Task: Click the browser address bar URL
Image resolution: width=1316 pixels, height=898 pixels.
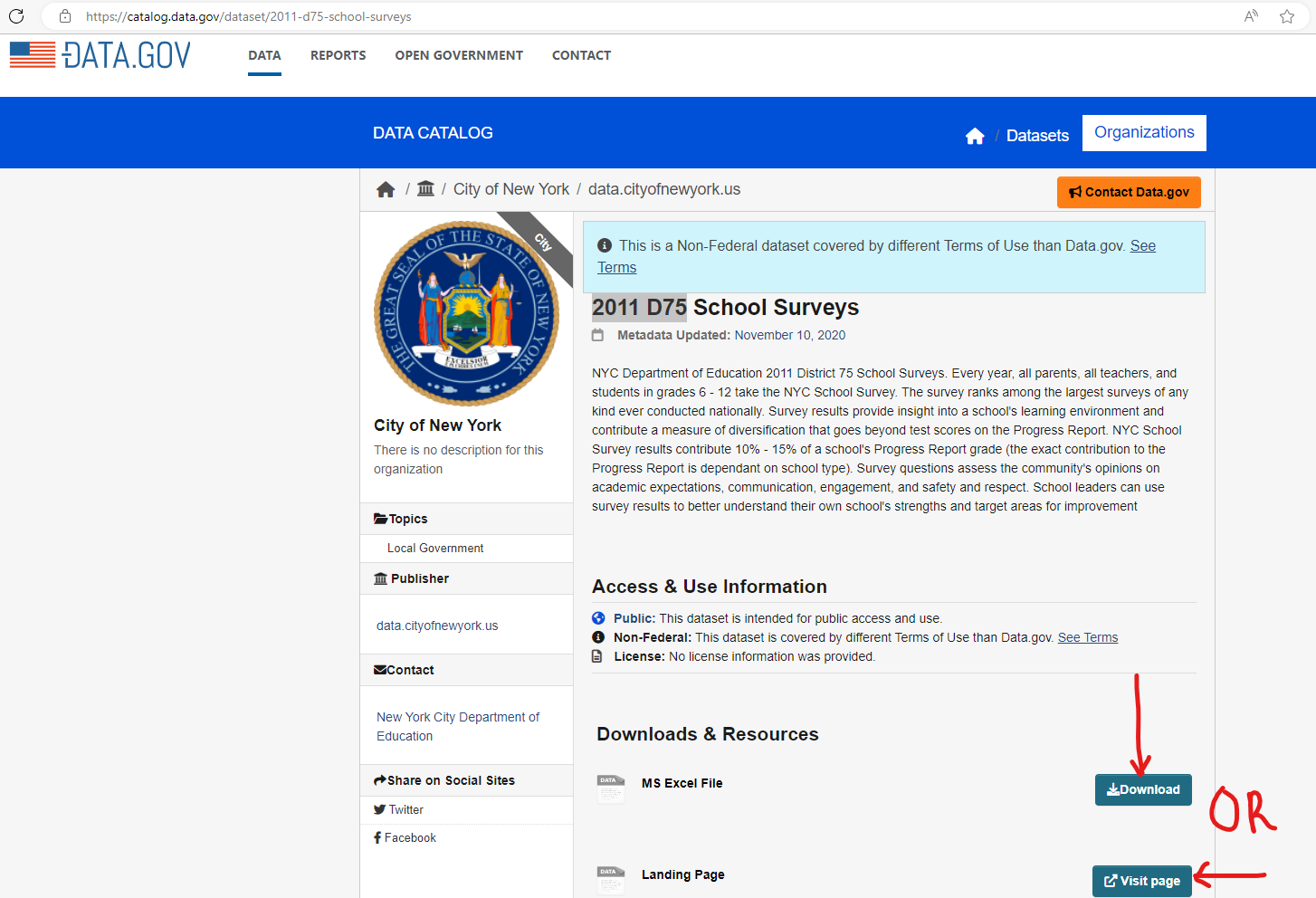Action: point(249,16)
